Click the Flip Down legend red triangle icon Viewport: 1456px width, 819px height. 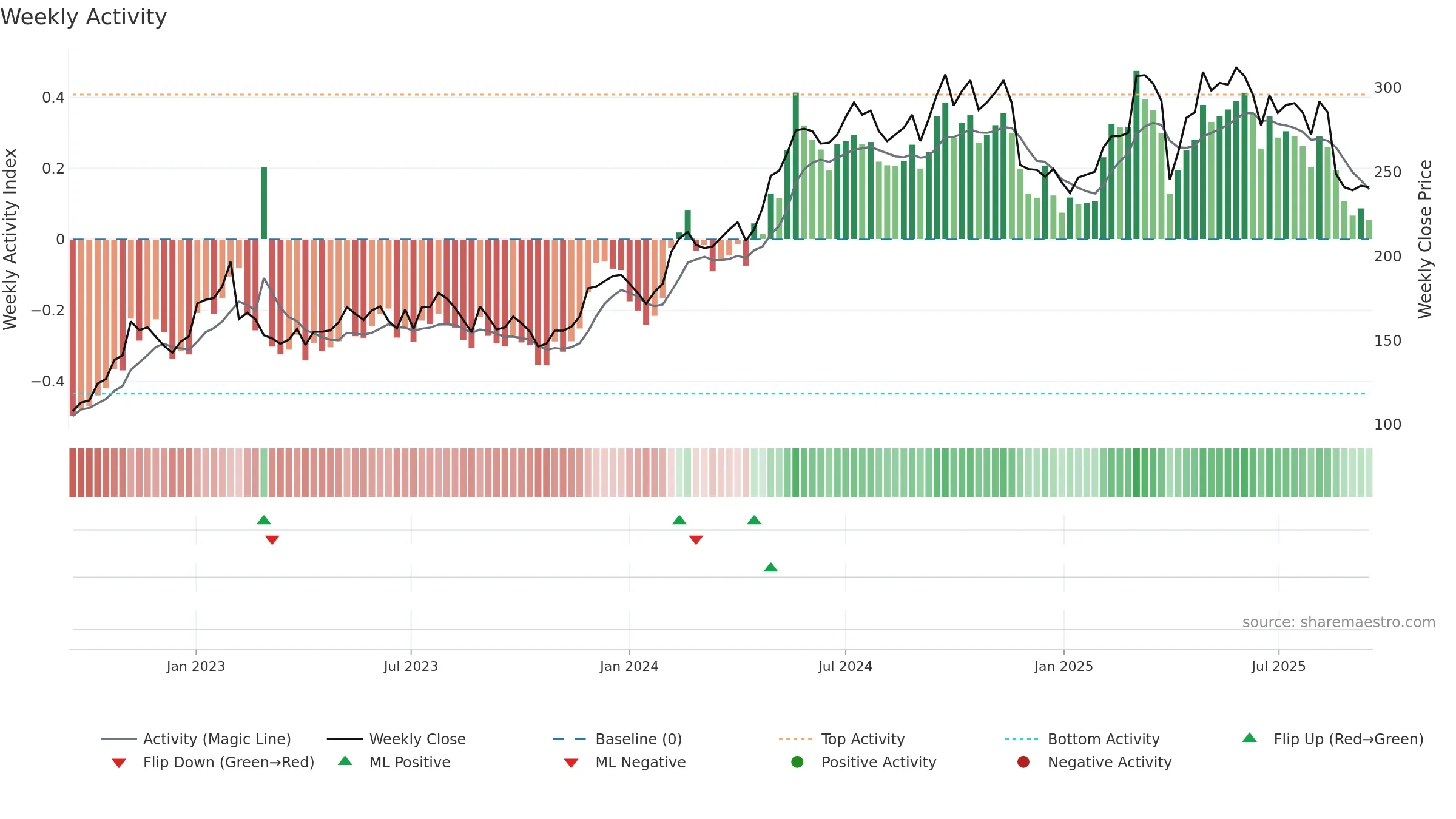coord(119,763)
